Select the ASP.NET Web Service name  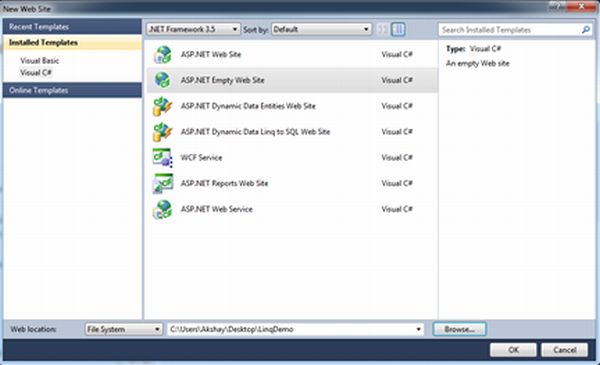[217, 209]
